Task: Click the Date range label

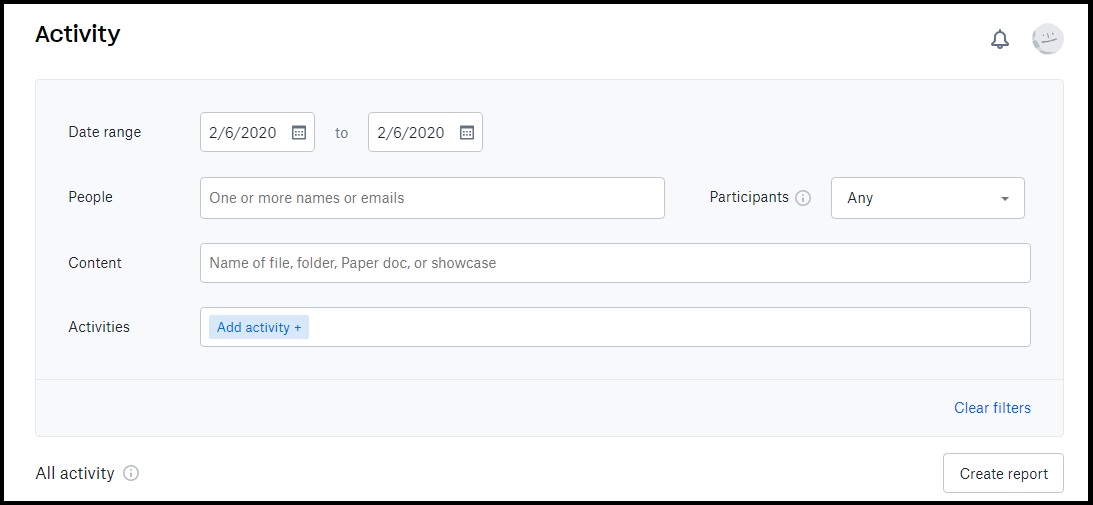Action: 105,132
